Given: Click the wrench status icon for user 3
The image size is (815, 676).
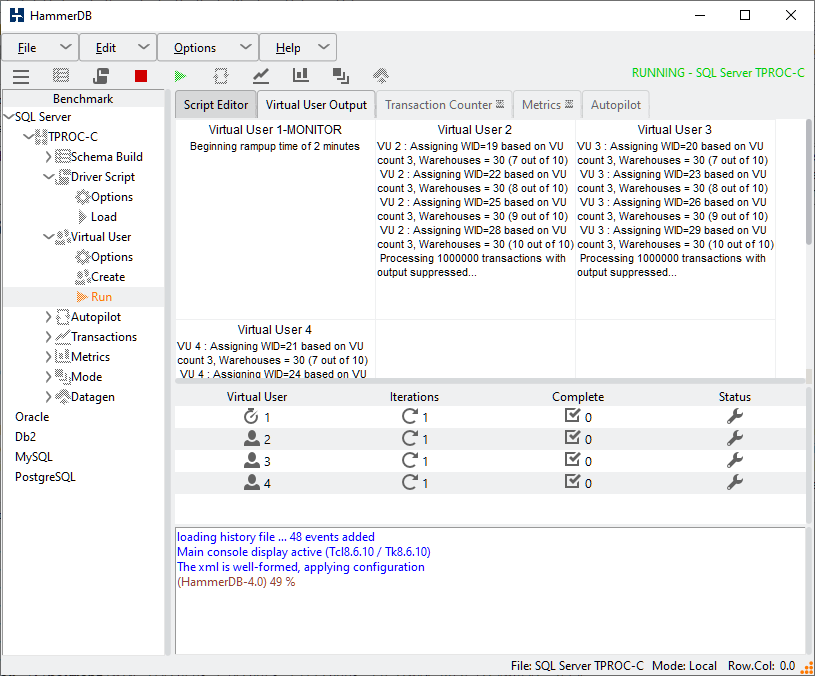Looking at the screenshot, I should (734, 460).
